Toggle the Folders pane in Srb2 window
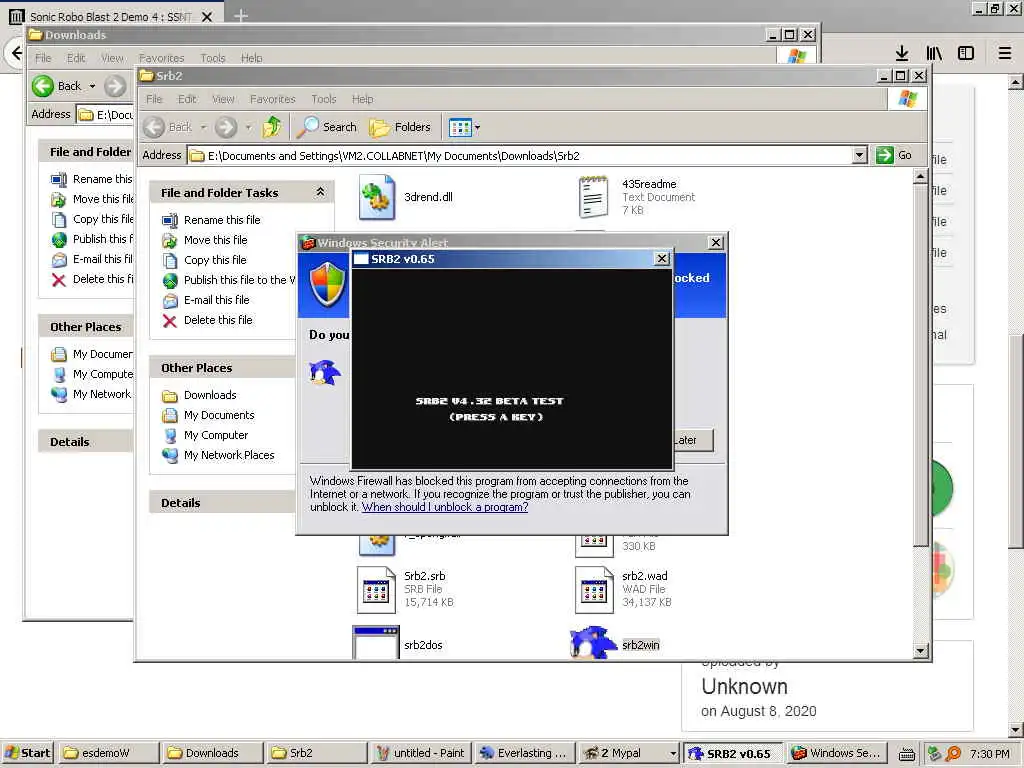Image resolution: width=1024 pixels, height=768 pixels. click(x=400, y=127)
